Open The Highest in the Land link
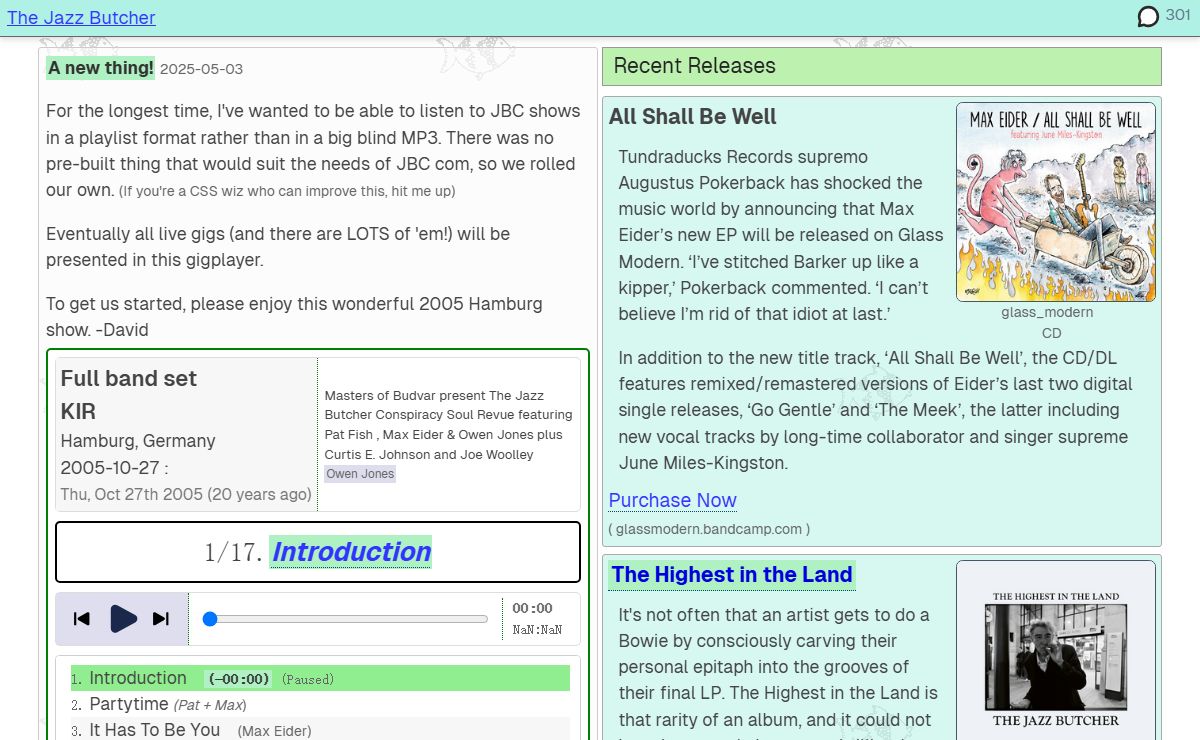 pyautogui.click(x=732, y=575)
